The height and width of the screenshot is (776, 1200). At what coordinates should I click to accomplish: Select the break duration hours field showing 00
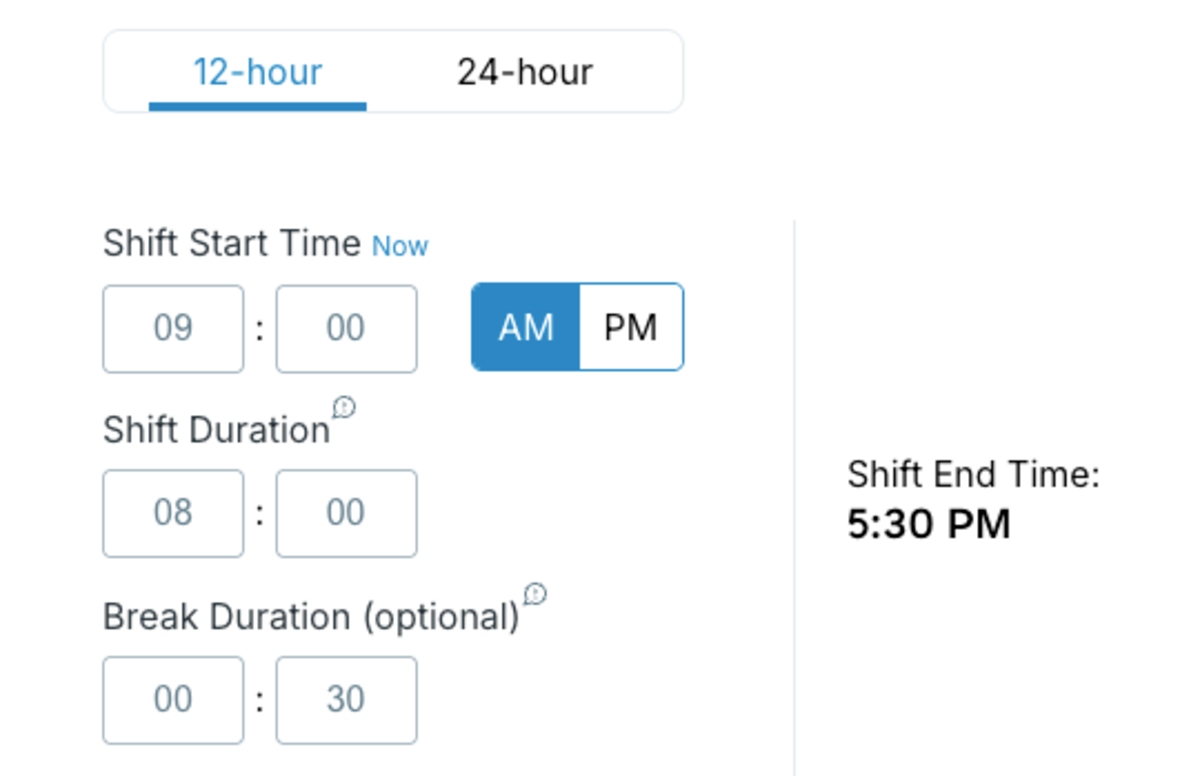point(173,700)
